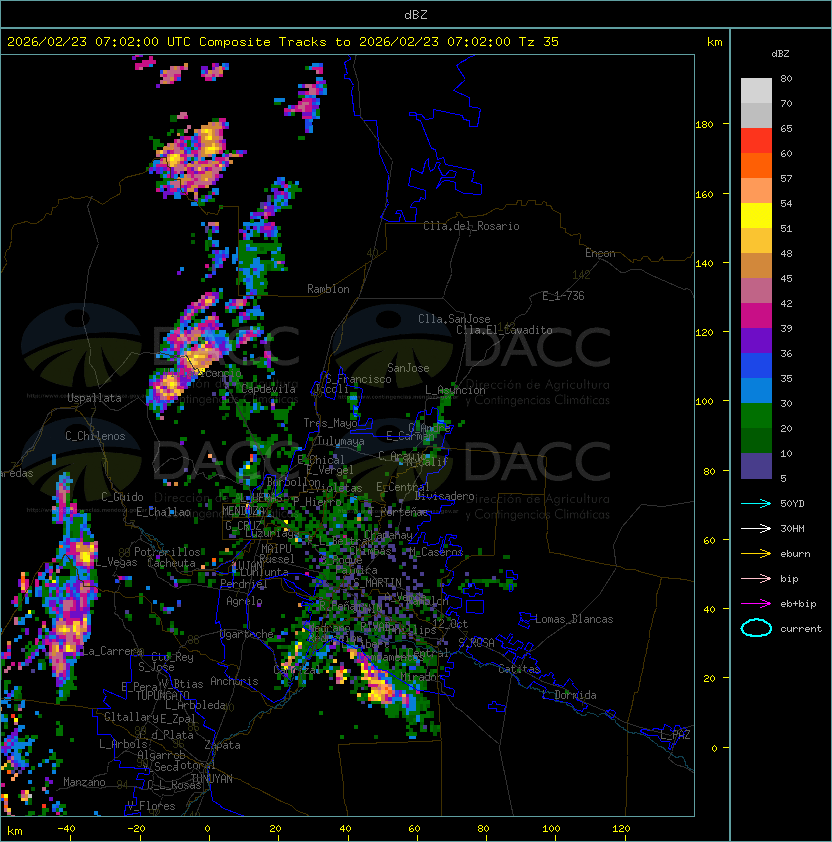This screenshot has height=842, width=832.
Task: Click the 'L_Dormida' map label
Action: [x=569, y=695]
